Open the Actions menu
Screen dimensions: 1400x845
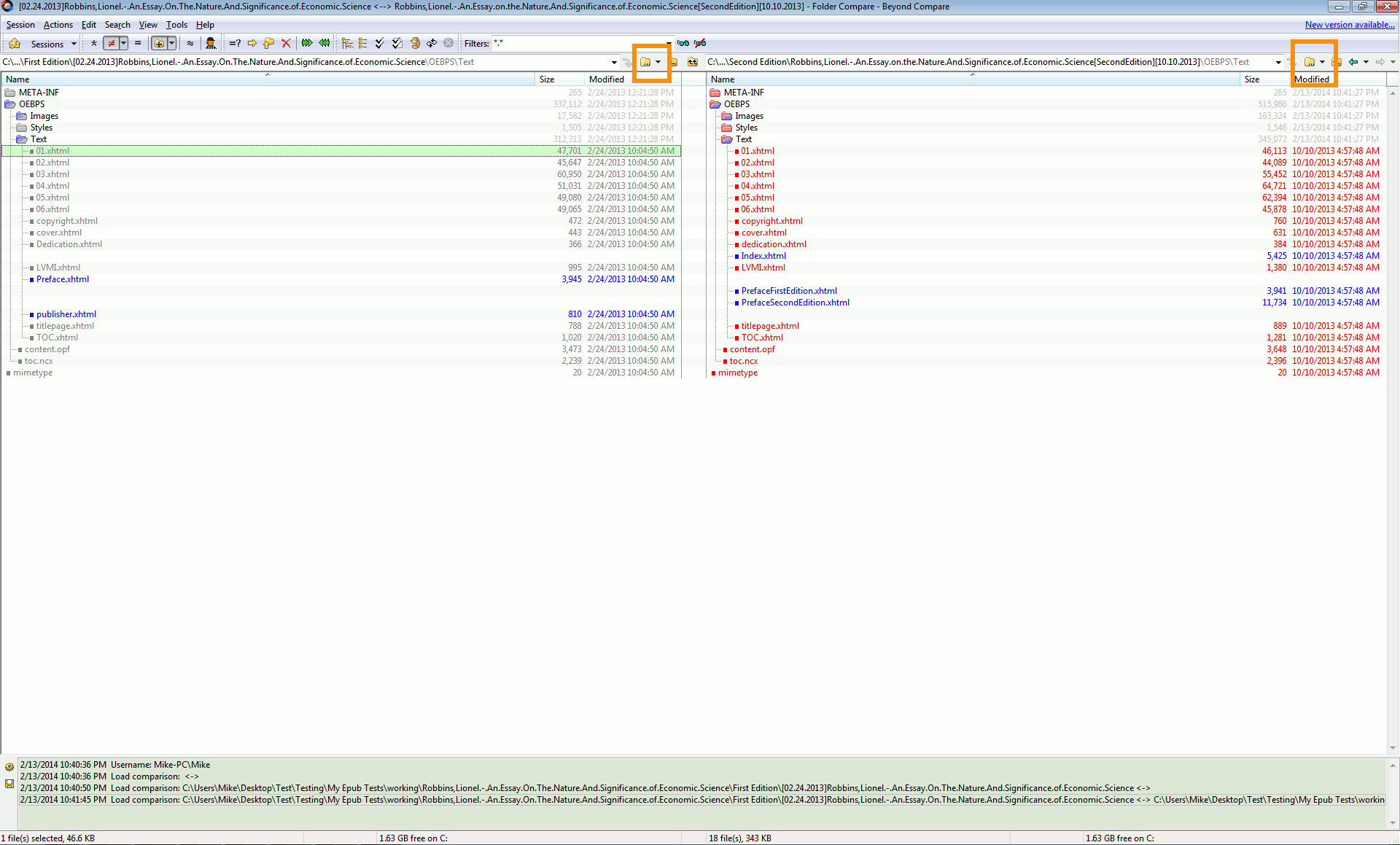tap(58, 25)
